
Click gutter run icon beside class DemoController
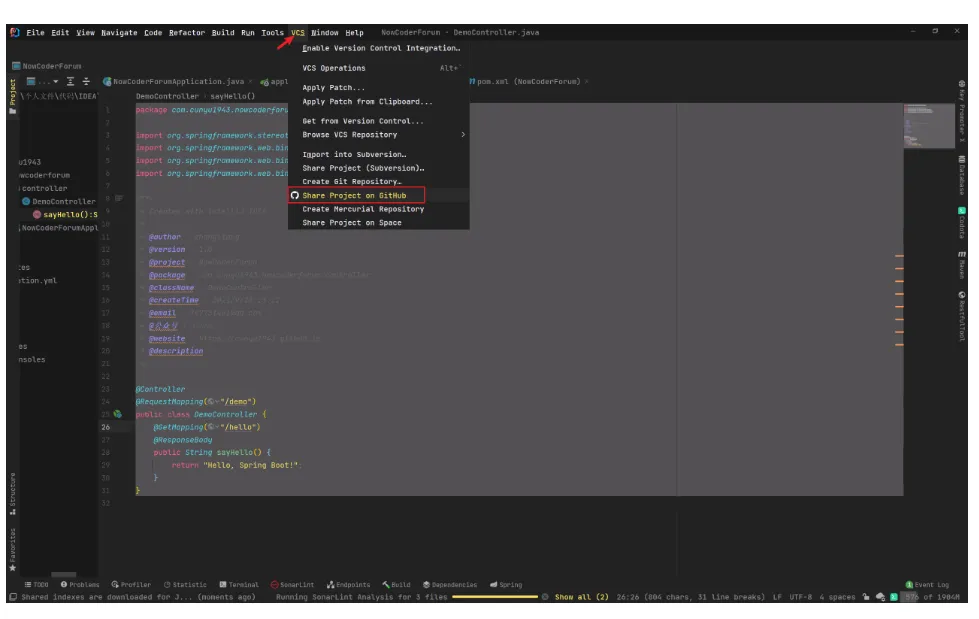(117, 414)
